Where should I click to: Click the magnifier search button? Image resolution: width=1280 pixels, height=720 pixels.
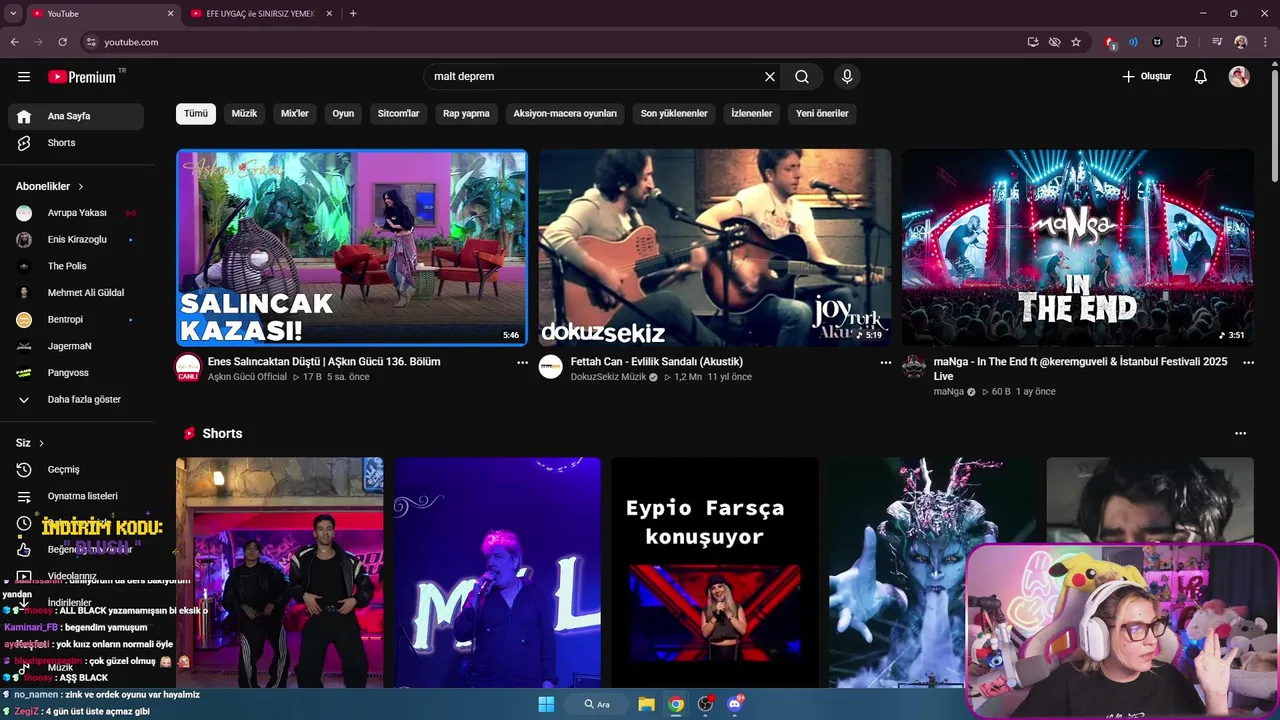coord(802,77)
